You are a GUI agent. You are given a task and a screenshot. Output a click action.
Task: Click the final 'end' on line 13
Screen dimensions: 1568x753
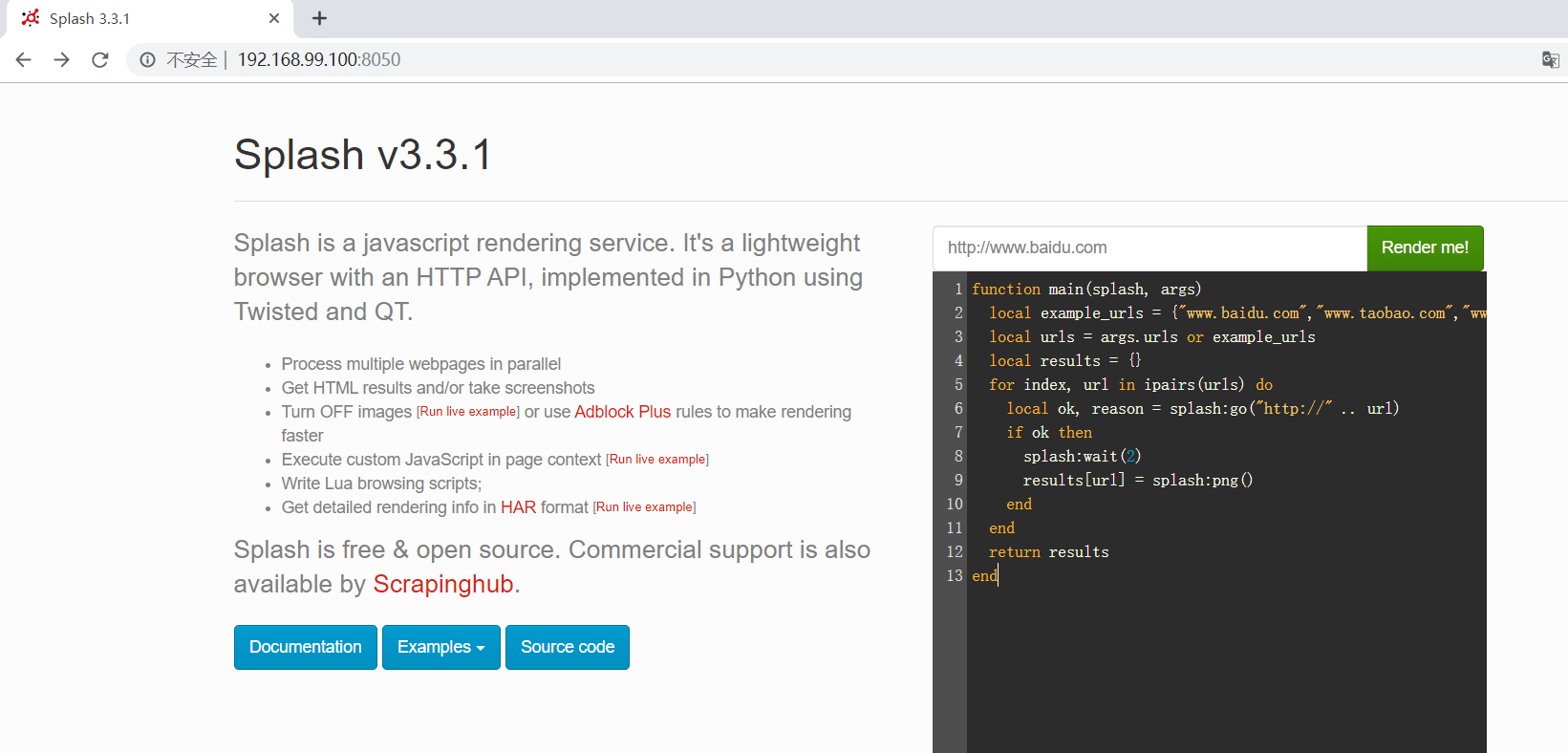(985, 575)
